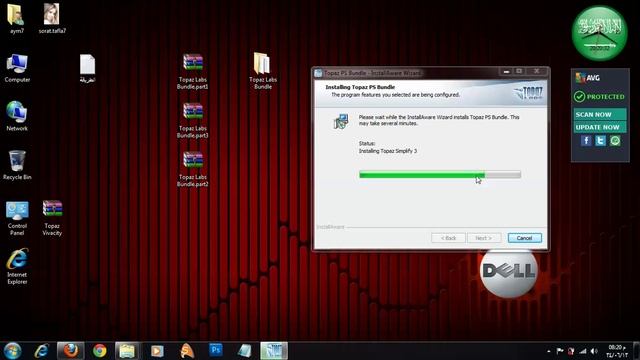Open Internet Explorer from the taskbar
The image size is (640, 360).
pyautogui.click(x=41, y=351)
